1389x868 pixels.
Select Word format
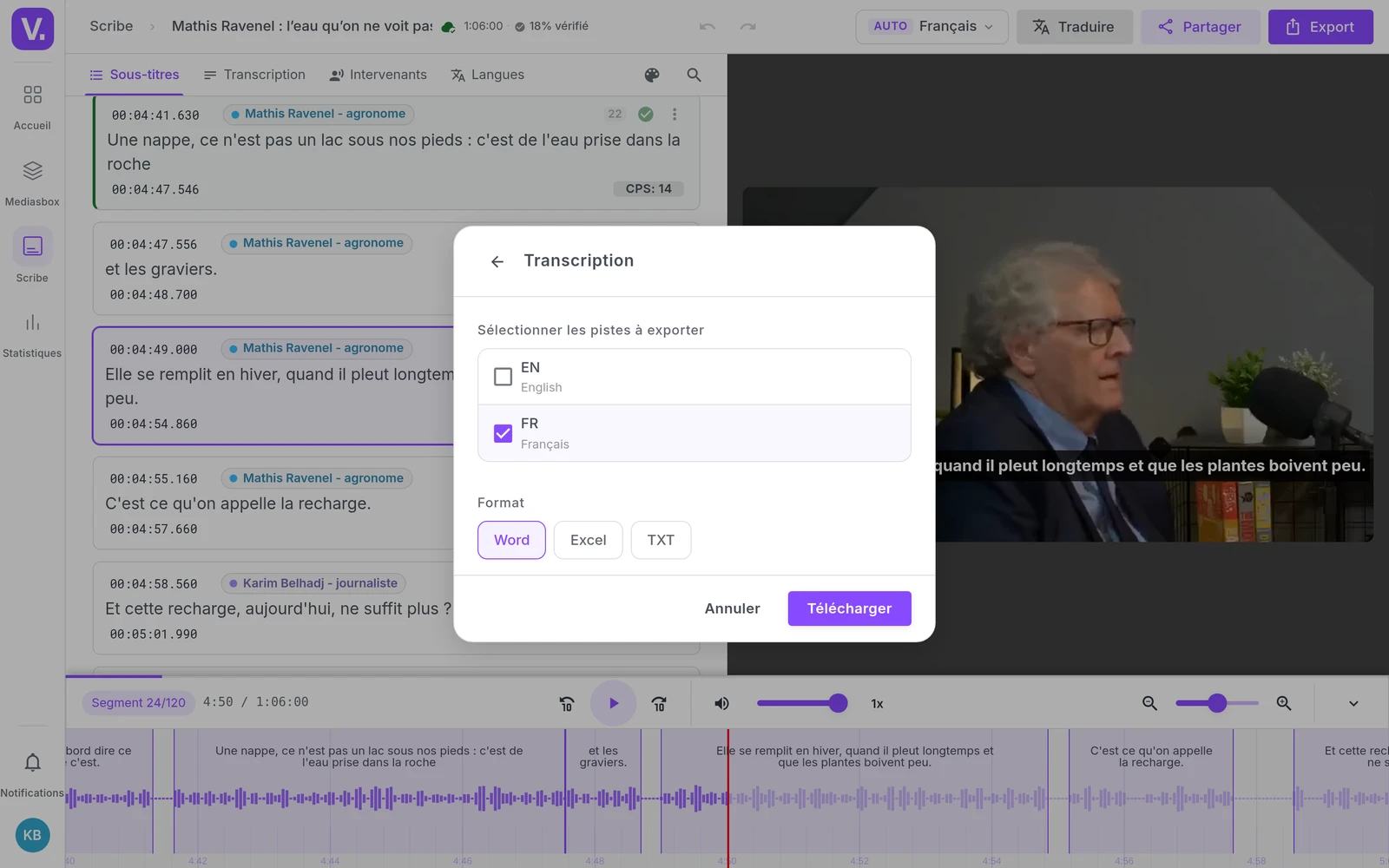tap(511, 540)
